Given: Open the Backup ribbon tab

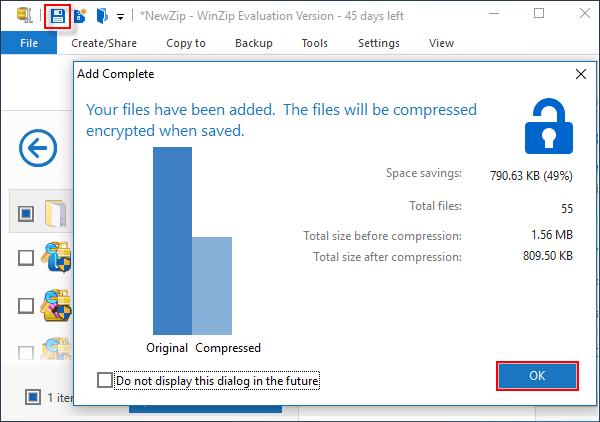Looking at the screenshot, I should pyautogui.click(x=253, y=43).
